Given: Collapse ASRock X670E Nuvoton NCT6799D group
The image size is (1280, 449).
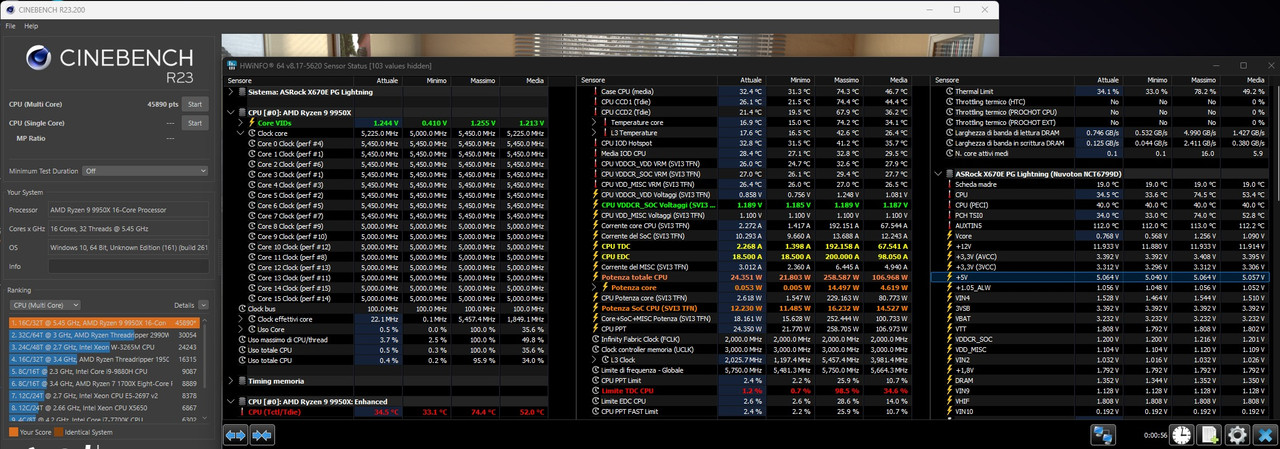Looking at the screenshot, I should point(937,174).
